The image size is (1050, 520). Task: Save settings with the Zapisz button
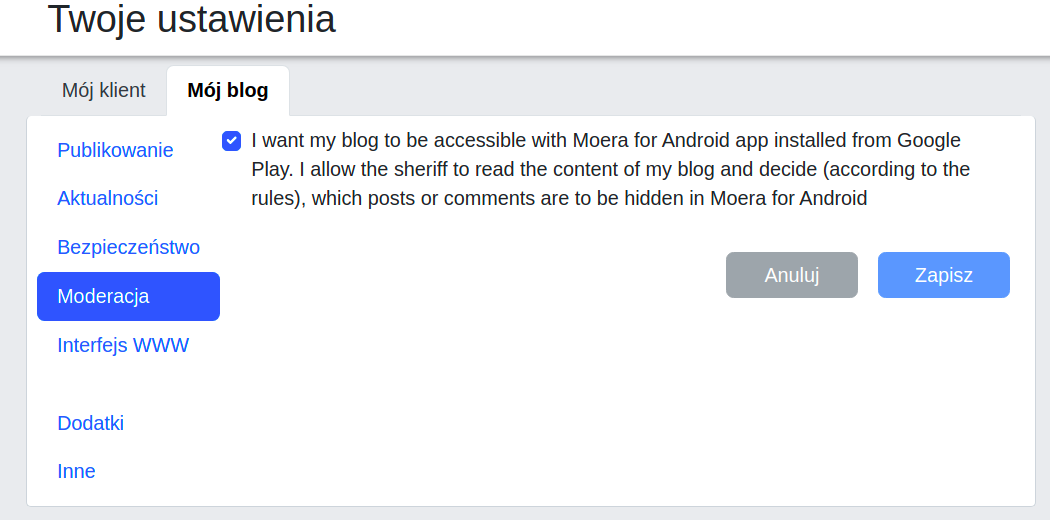943,275
